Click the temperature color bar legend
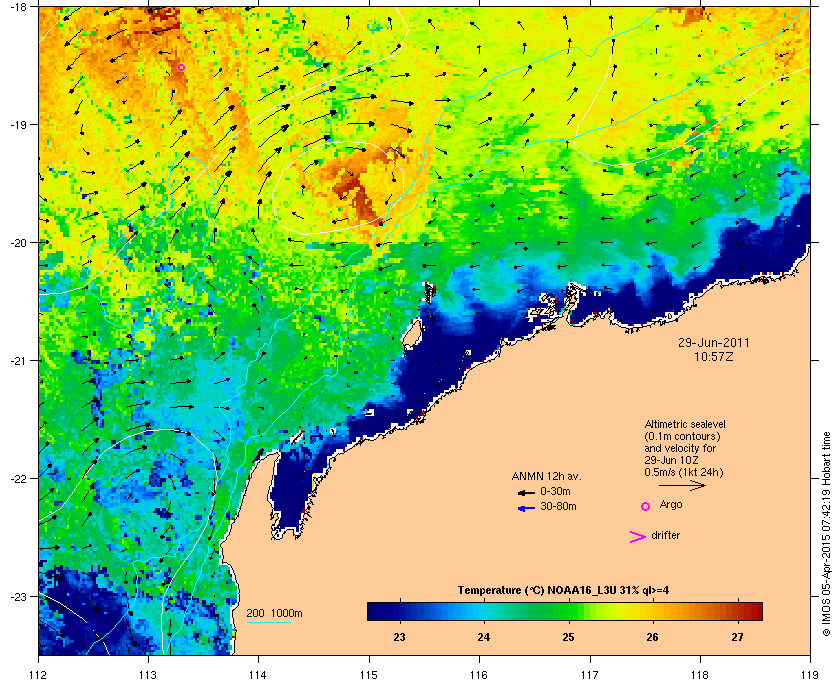Image resolution: width=840 pixels, height=680 pixels. pyautogui.click(x=565, y=611)
